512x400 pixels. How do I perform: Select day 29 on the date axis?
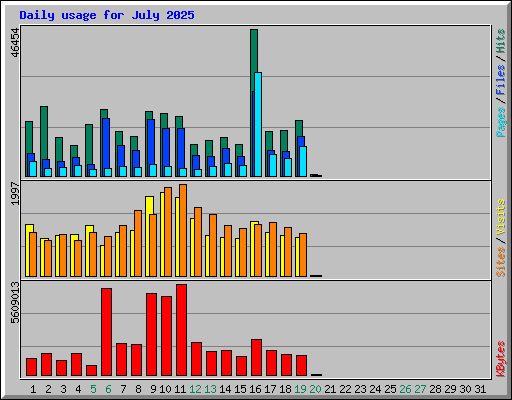tap(450, 389)
